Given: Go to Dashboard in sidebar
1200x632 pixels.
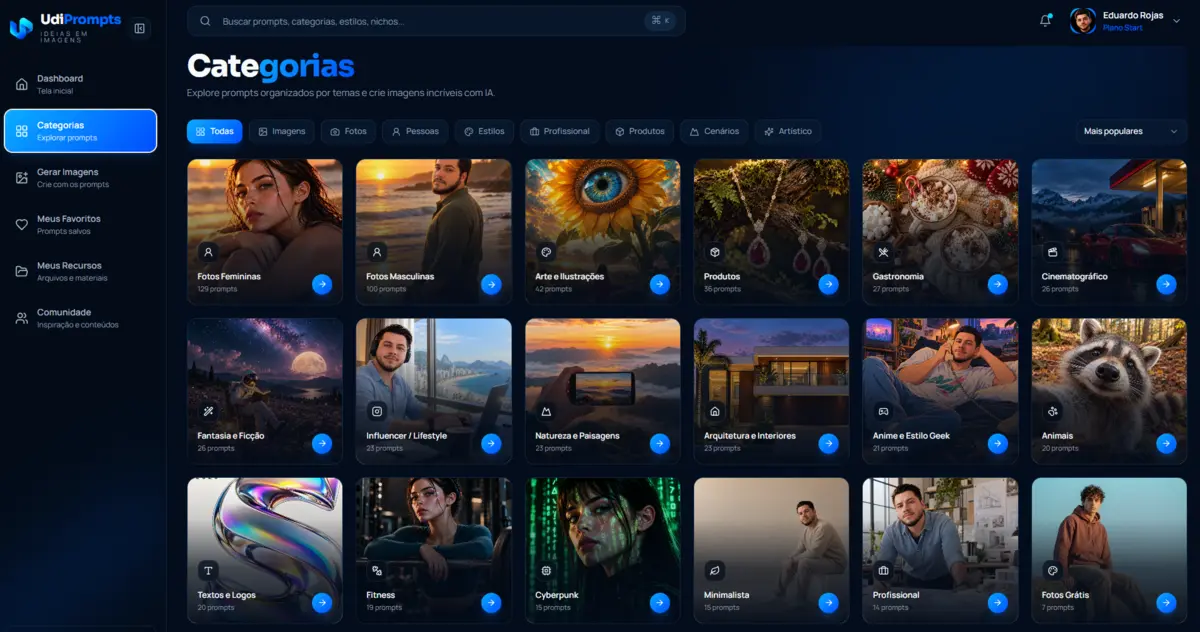Looking at the screenshot, I should tap(81, 84).
